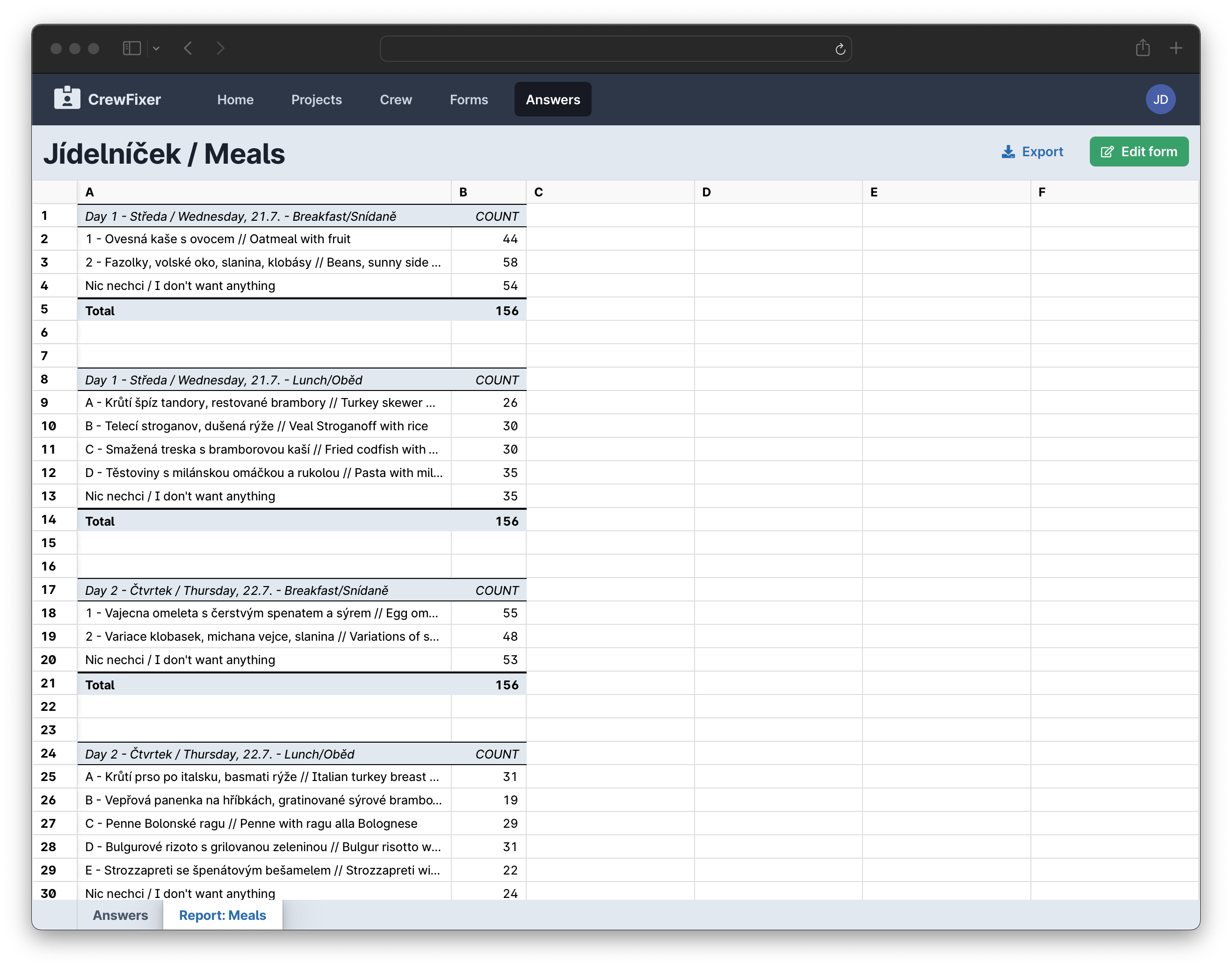
Task: Open the browser share icon
Action: tap(1142, 48)
